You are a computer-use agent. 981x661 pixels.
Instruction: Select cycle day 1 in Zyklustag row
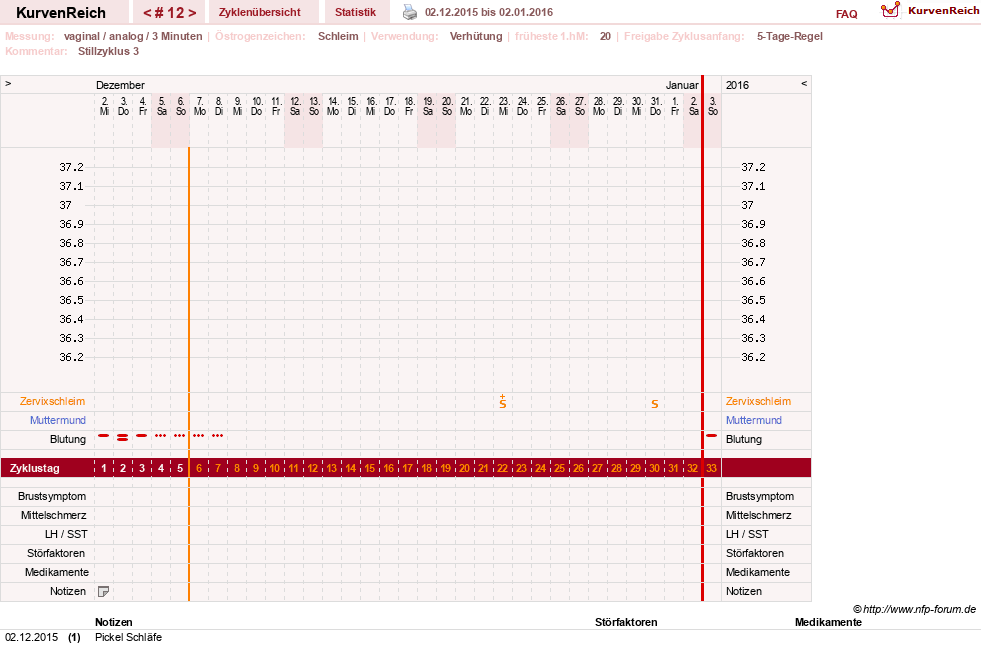pos(104,468)
